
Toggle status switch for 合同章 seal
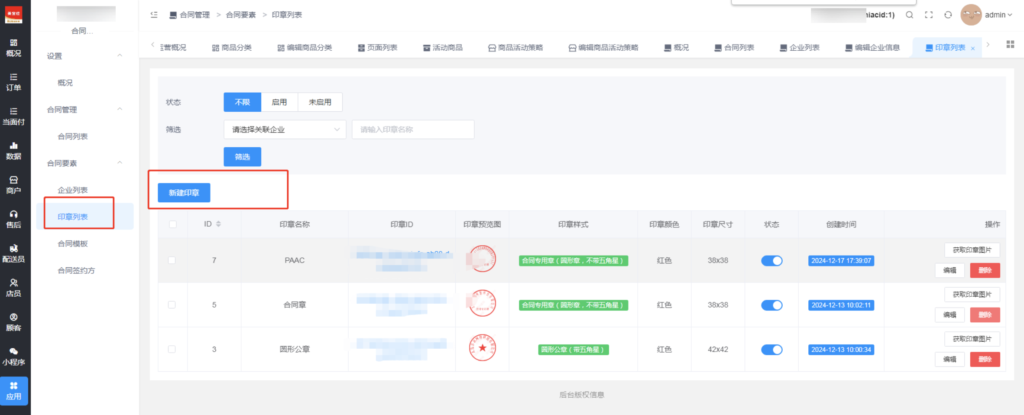click(x=772, y=304)
